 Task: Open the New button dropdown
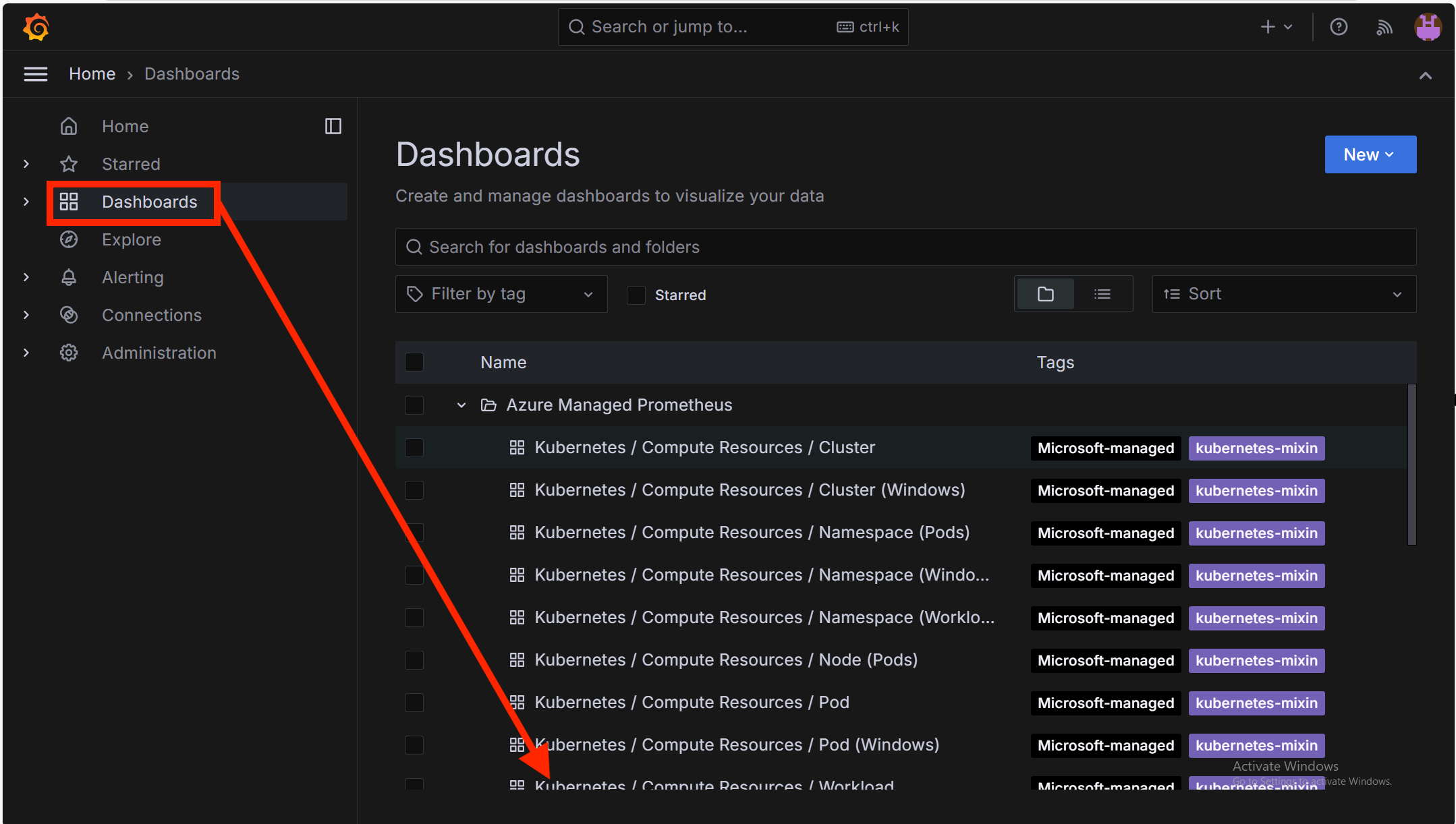tap(1370, 154)
